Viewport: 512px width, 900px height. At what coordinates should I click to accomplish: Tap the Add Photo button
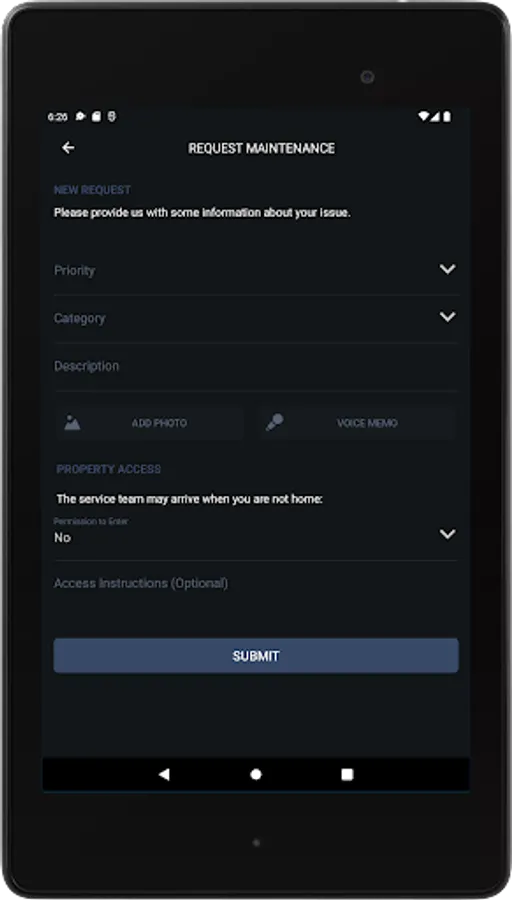point(150,423)
